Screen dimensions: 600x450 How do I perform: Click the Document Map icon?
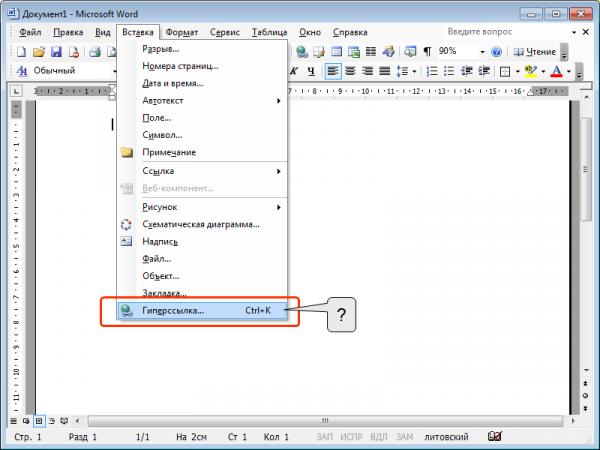click(x=410, y=52)
